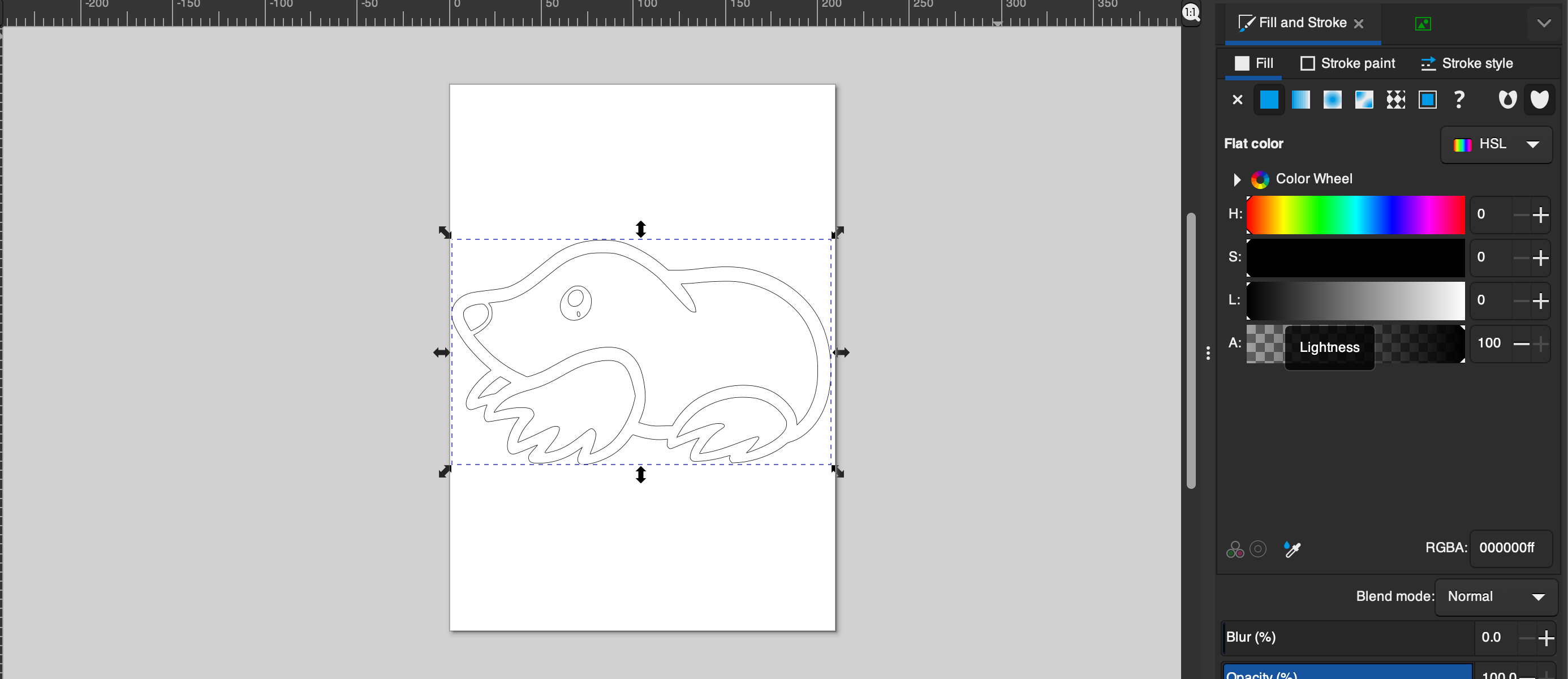Click the Opacity (%) slider bar
This screenshot has height=679, width=1568.
click(x=1347, y=672)
